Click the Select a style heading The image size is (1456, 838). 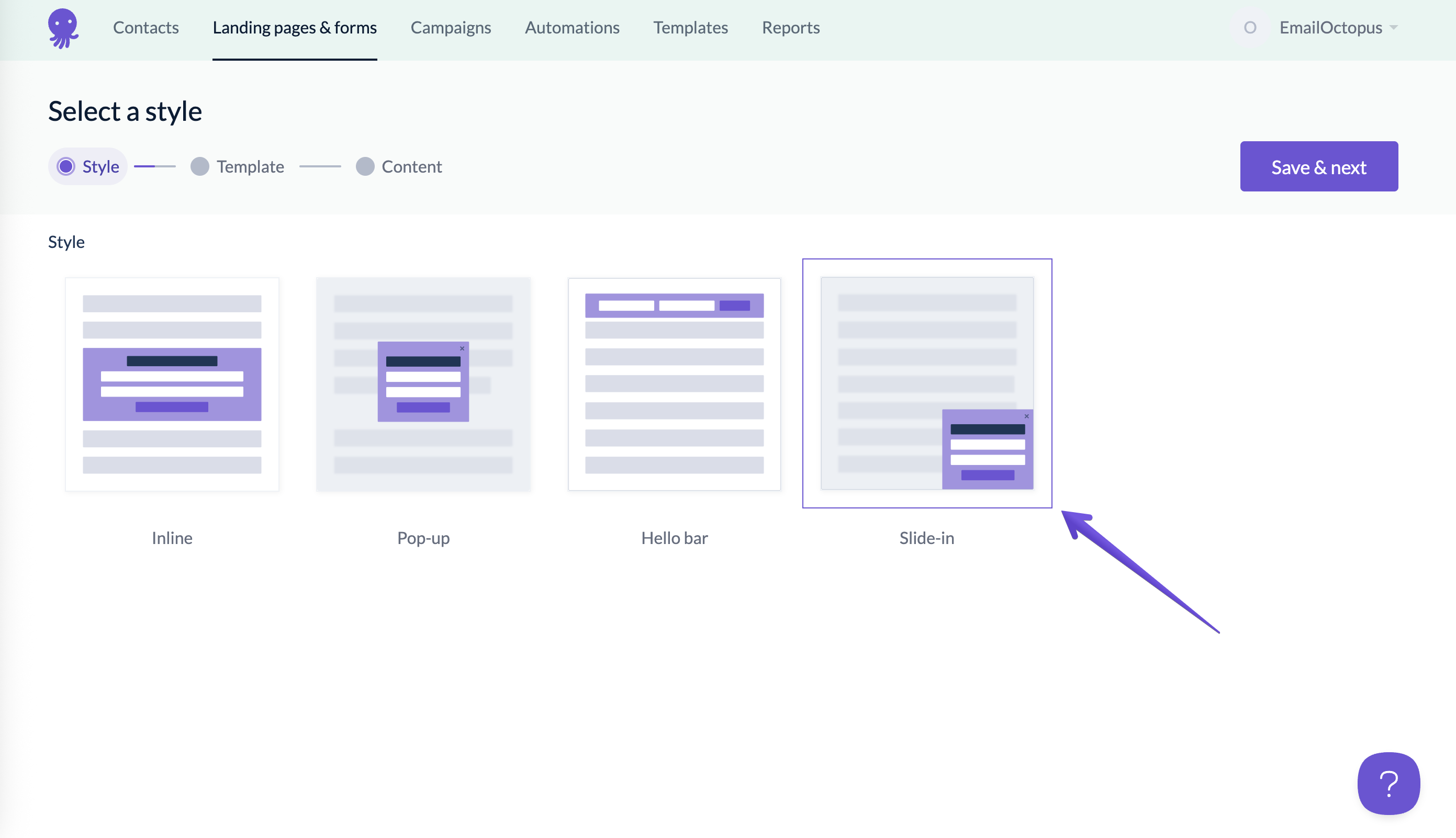click(125, 111)
